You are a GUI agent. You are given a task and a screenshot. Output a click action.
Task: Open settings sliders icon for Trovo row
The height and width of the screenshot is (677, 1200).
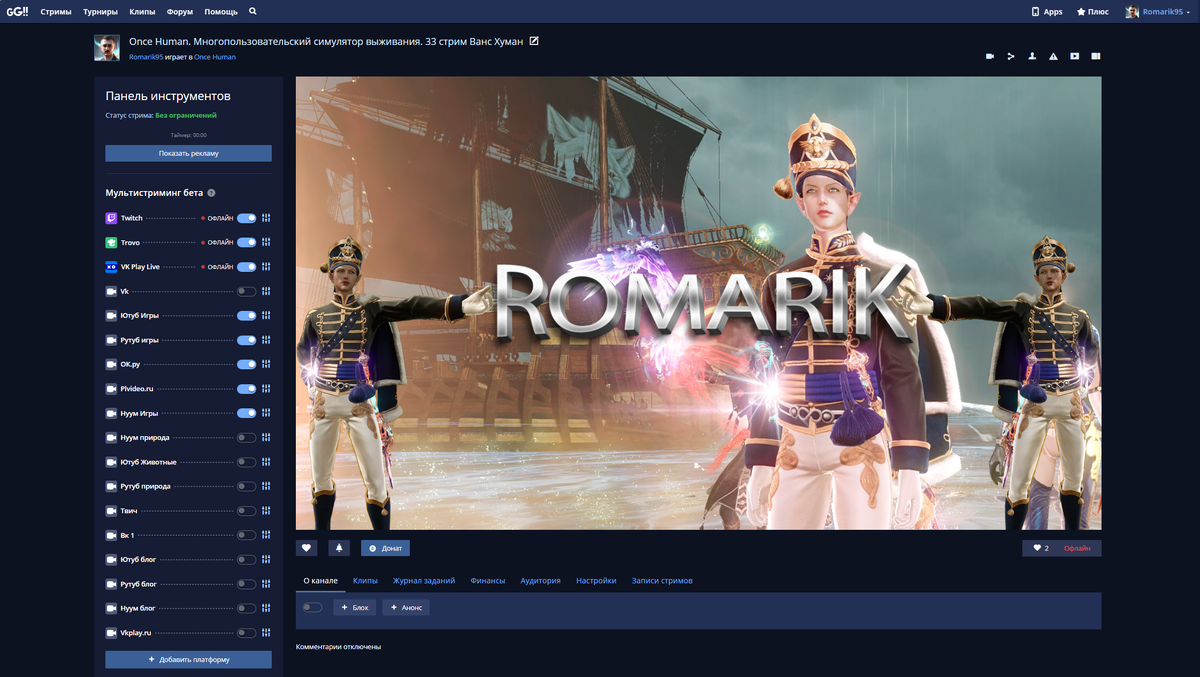coord(266,242)
